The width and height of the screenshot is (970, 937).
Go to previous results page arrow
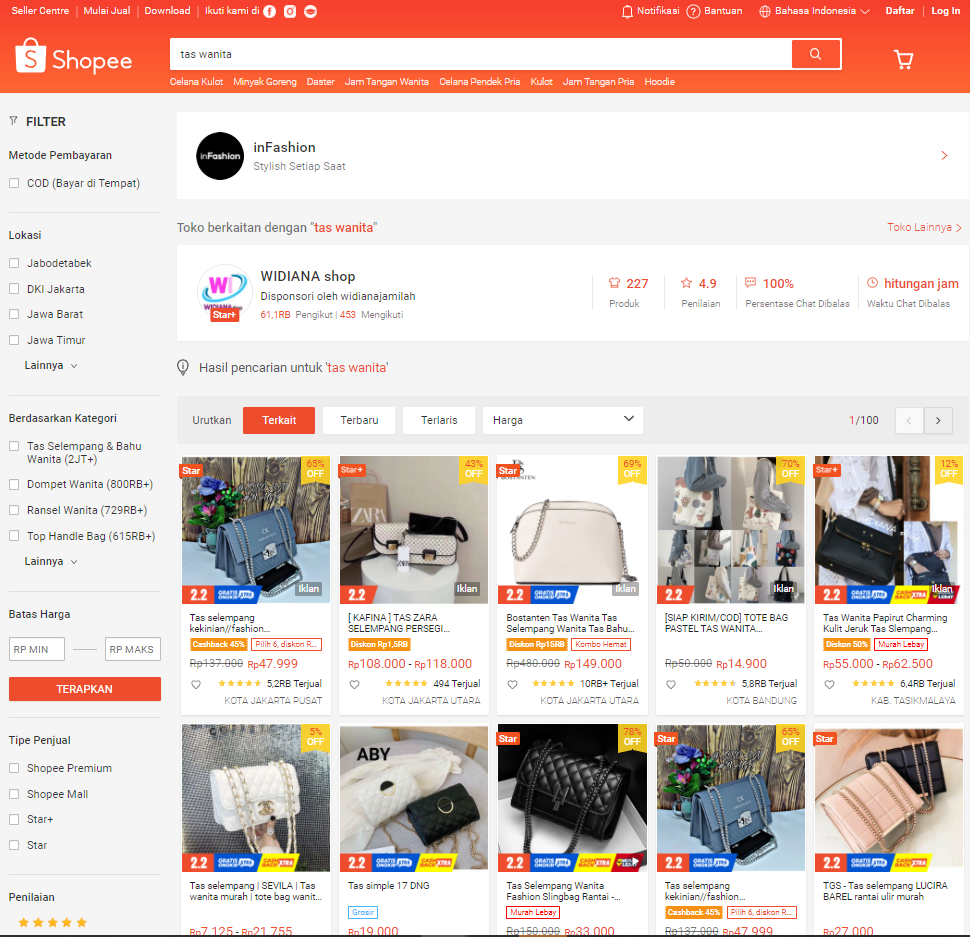[909, 421]
